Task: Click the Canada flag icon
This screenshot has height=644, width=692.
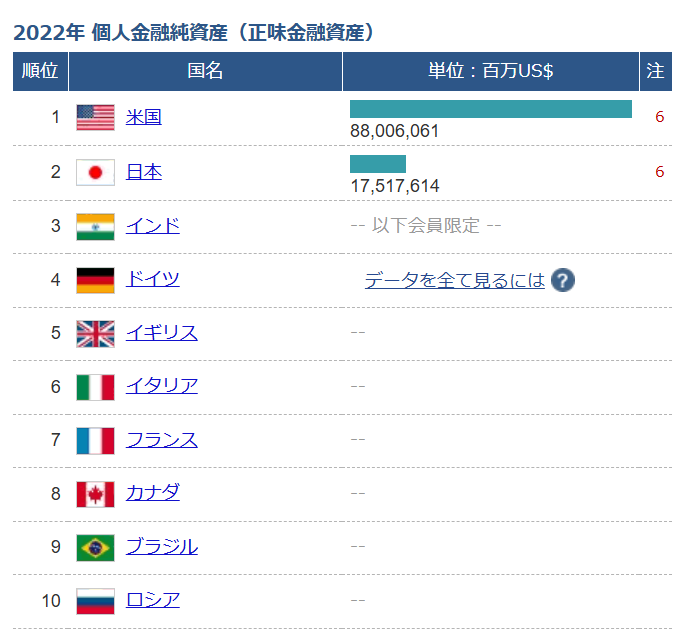Action: [x=95, y=494]
